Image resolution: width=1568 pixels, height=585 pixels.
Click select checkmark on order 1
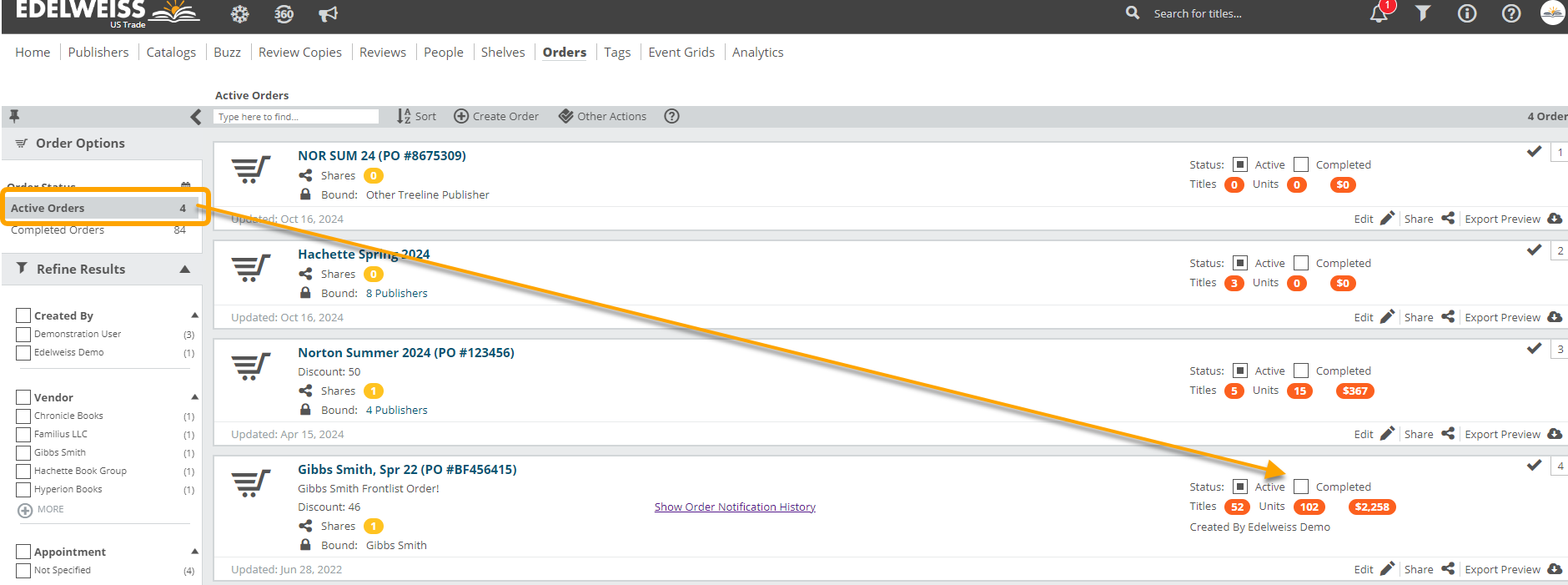[x=1534, y=151]
